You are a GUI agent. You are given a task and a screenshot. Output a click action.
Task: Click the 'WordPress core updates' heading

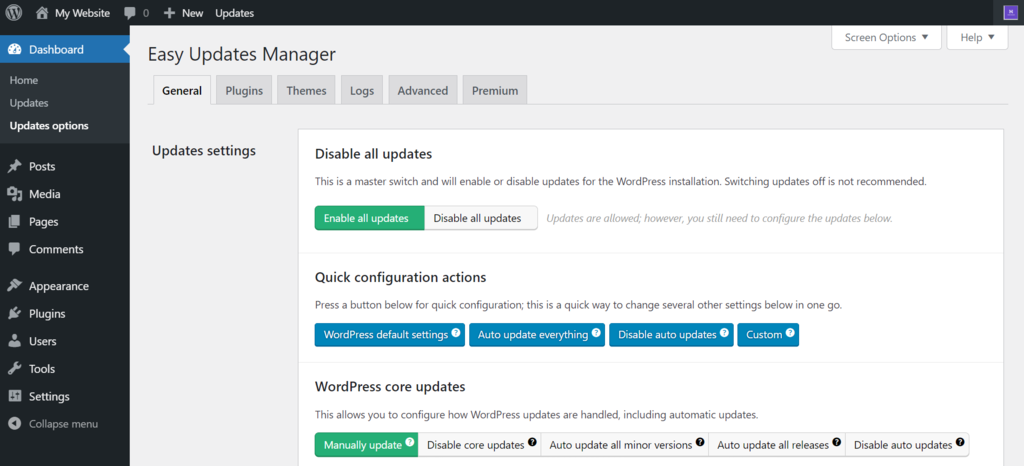click(x=390, y=386)
